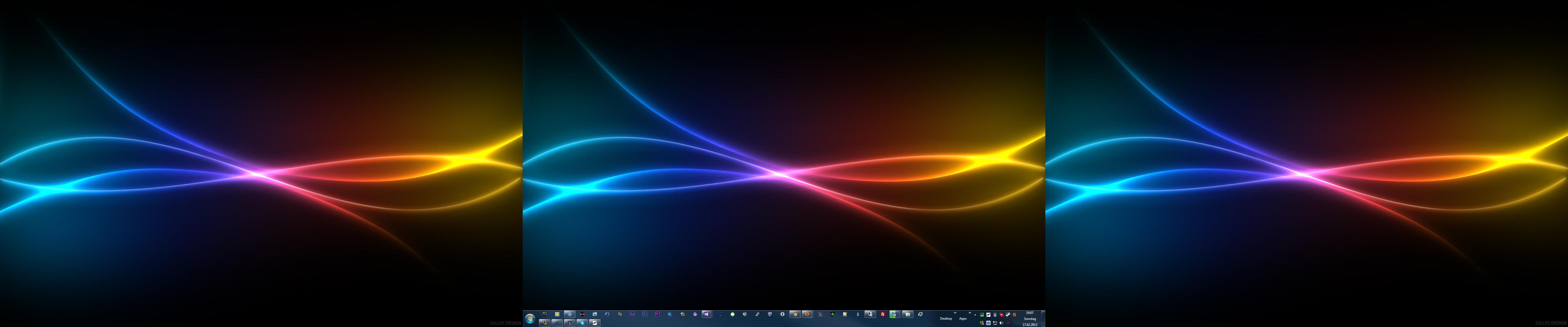
Task: Expand the Desktop toolbar chevron
Action: [x=955, y=313]
